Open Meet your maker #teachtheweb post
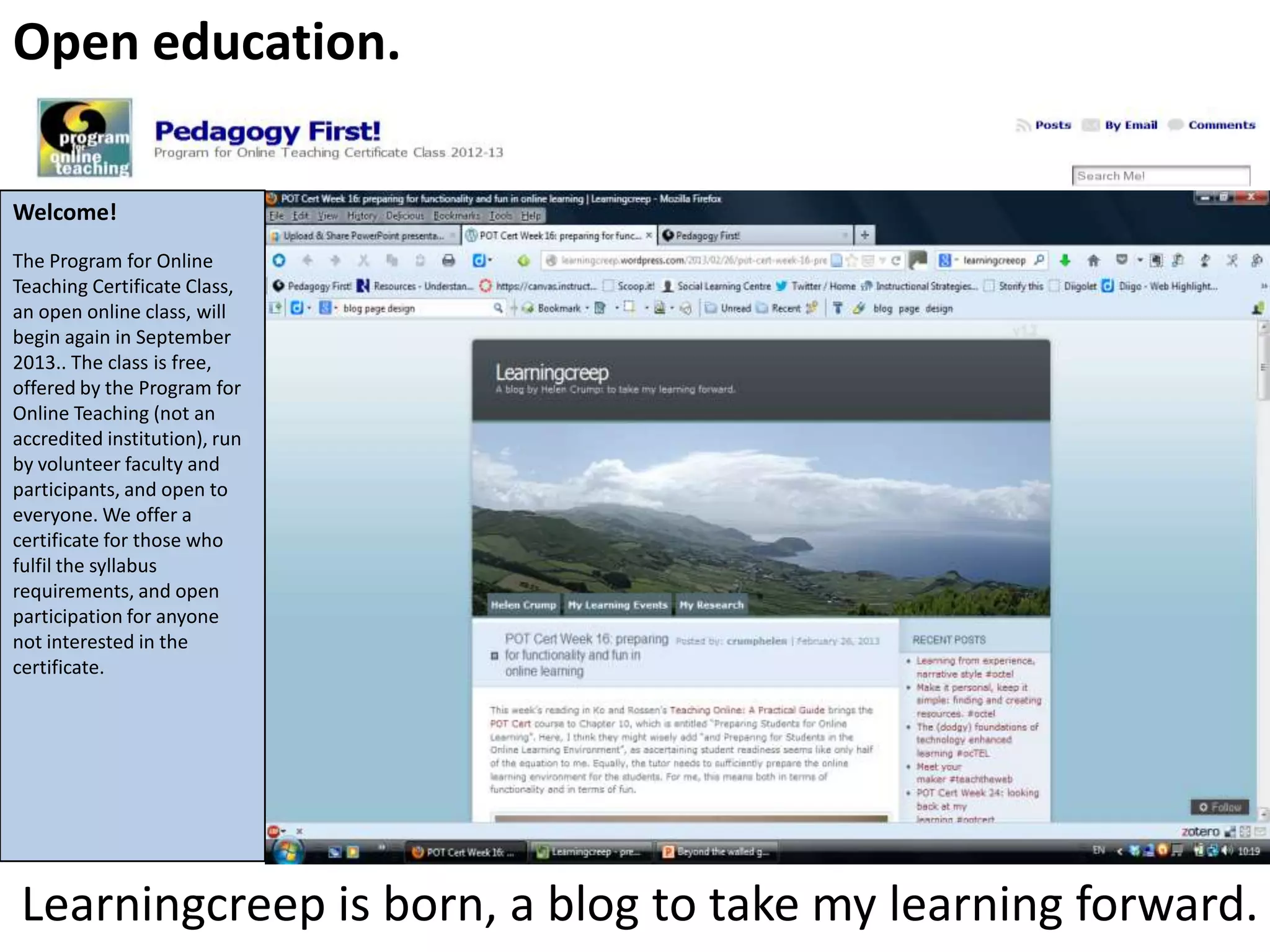1270x952 pixels. (964, 773)
